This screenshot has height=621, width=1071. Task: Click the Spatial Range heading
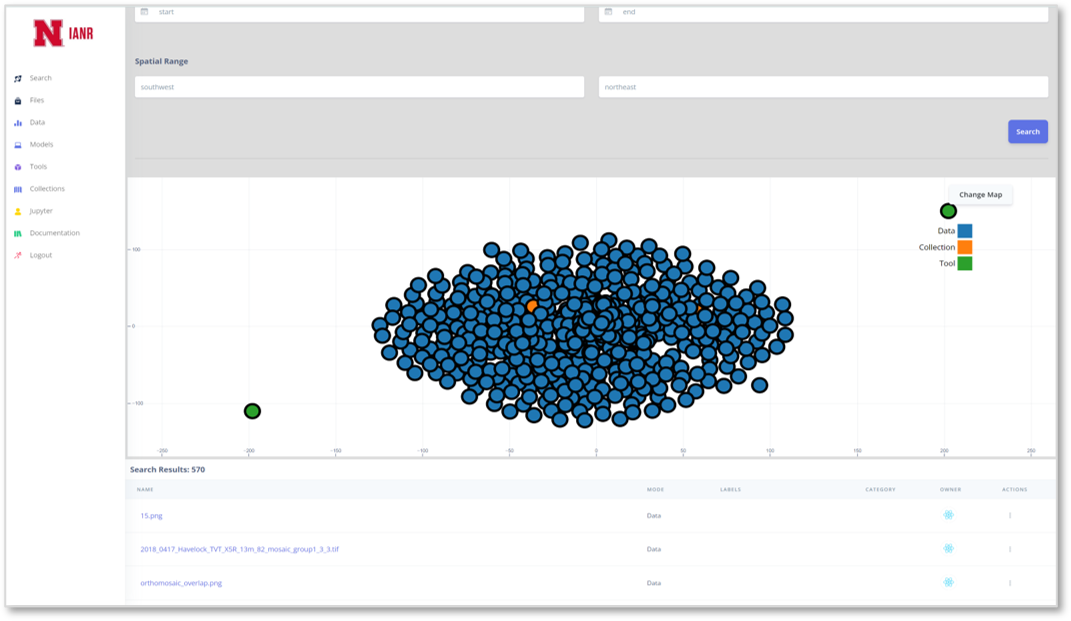(161, 61)
